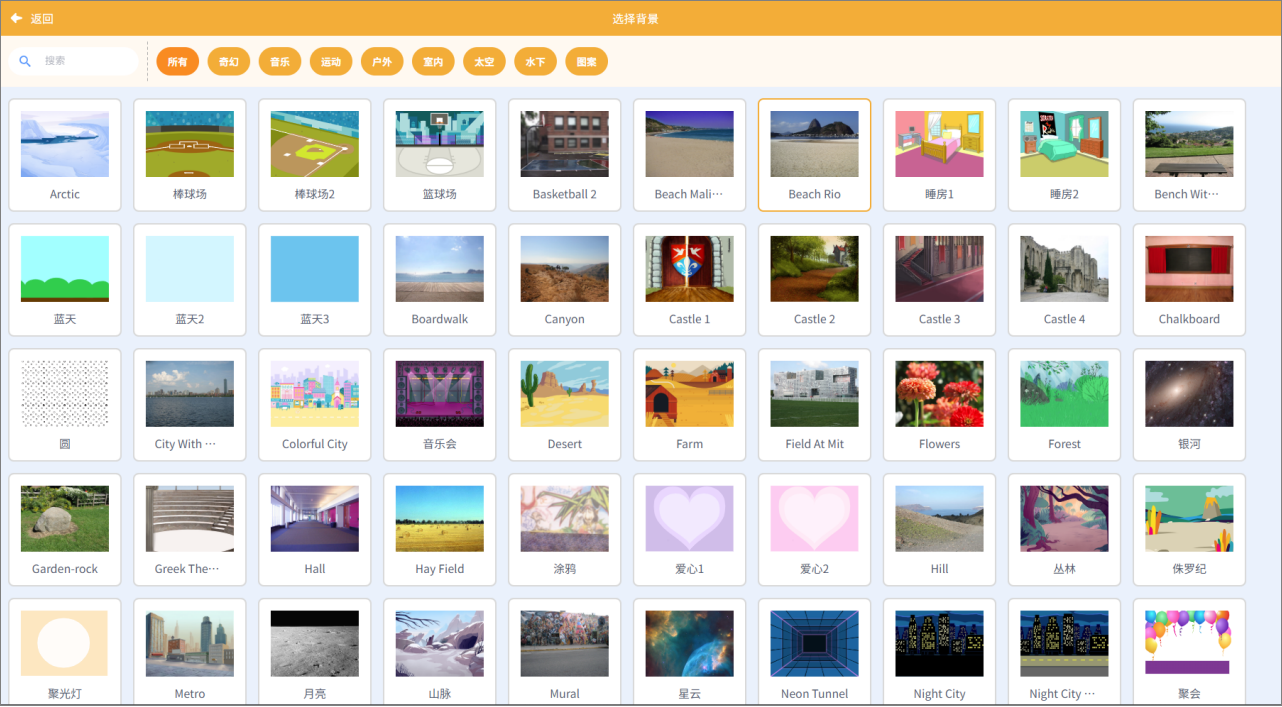The width and height of the screenshot is (1282, 707).
Task: Pick the Desert backdrop thumbnail
Action: pyautogui.click(x=564, y=394)
